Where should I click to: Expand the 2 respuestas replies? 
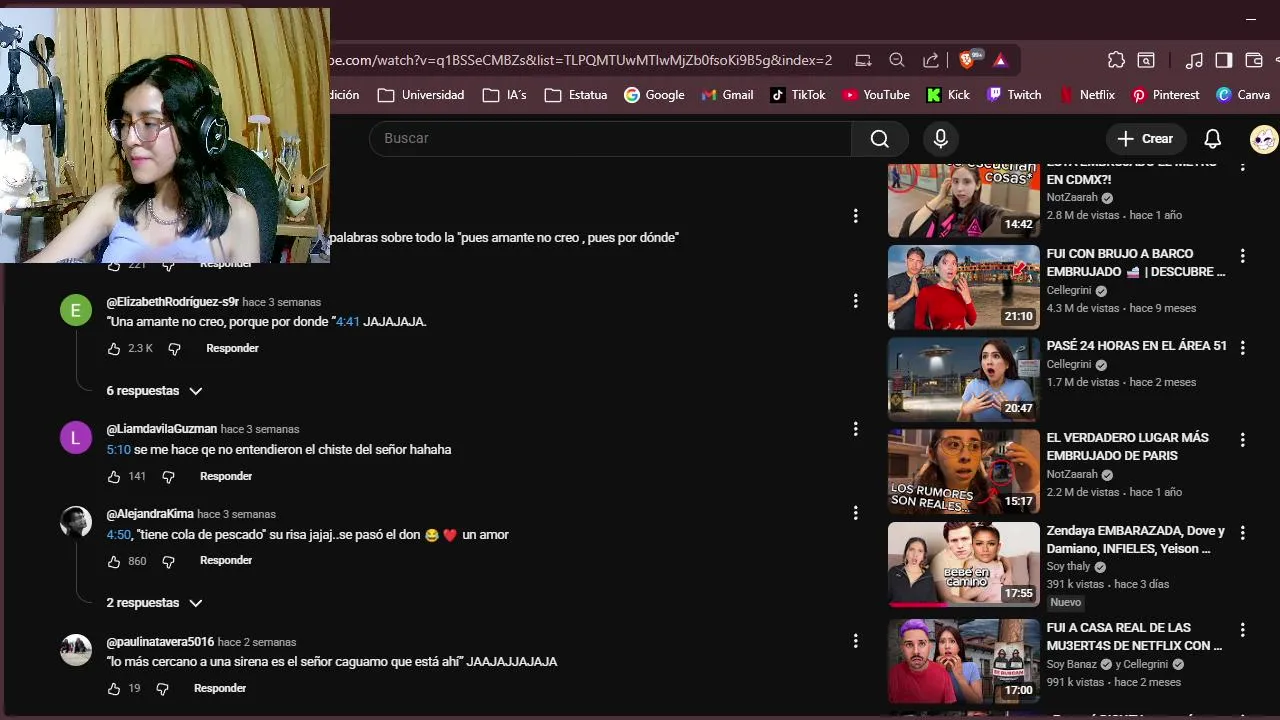point(154,603)
